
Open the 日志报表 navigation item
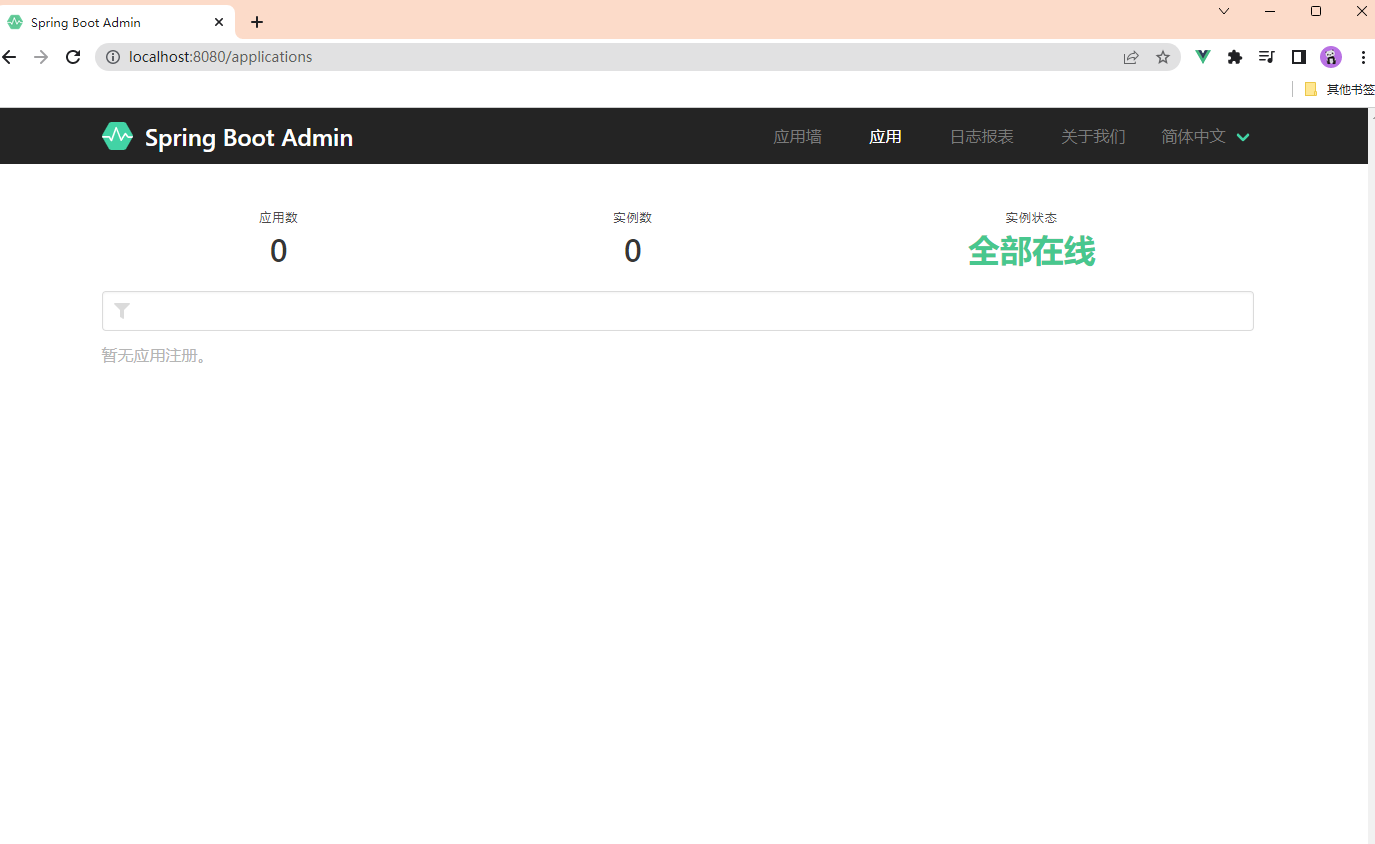982,136
